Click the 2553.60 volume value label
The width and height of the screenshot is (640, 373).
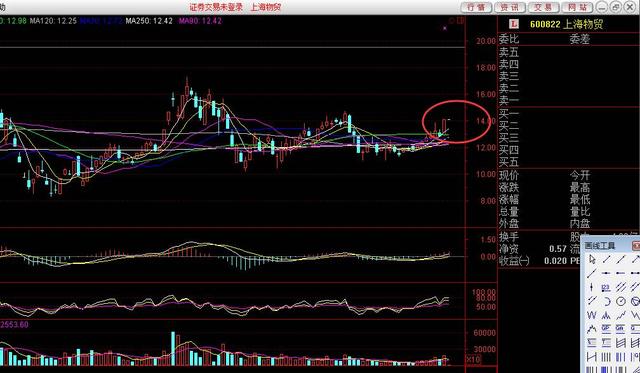[15, 325]
